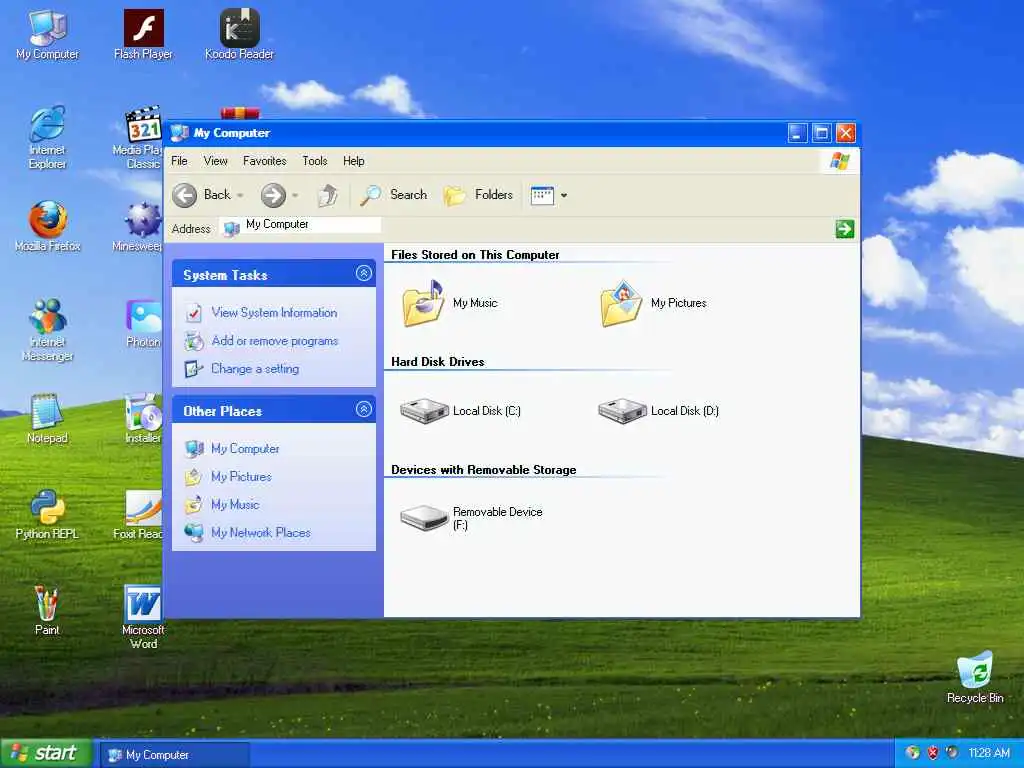Image resolution: width=1024 pixels, height=768 pixels.
Task: Select the Local Disk (C:) drive
Action: (x=424, y=411)
